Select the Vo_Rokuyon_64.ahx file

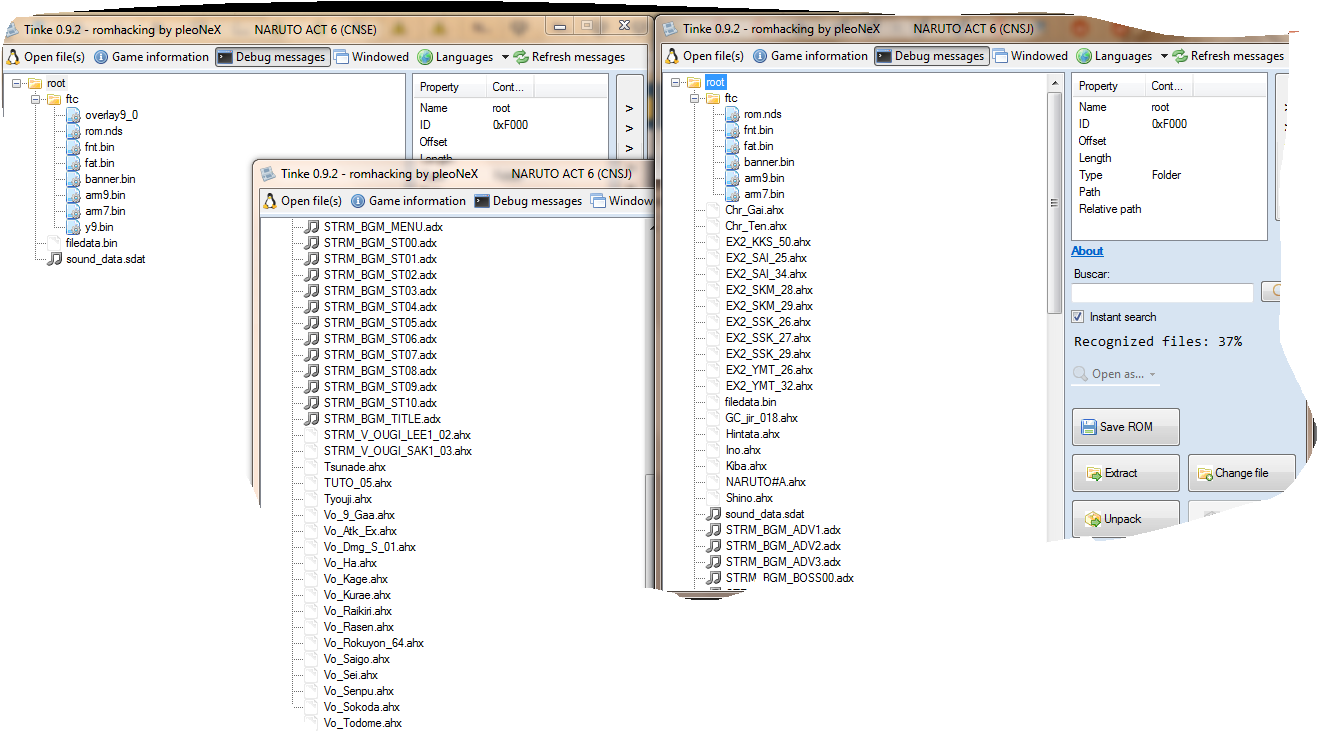click(x=374, y=643)
